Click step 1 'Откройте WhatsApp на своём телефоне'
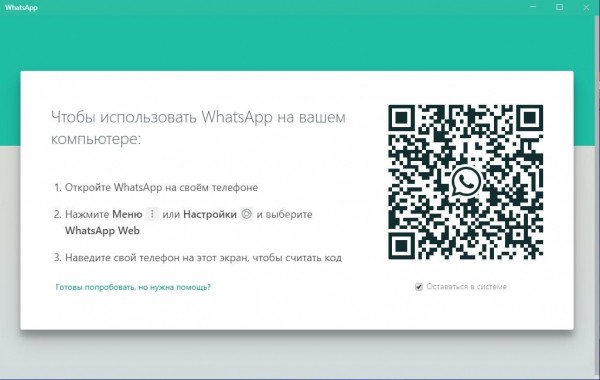 pos(161,188)
